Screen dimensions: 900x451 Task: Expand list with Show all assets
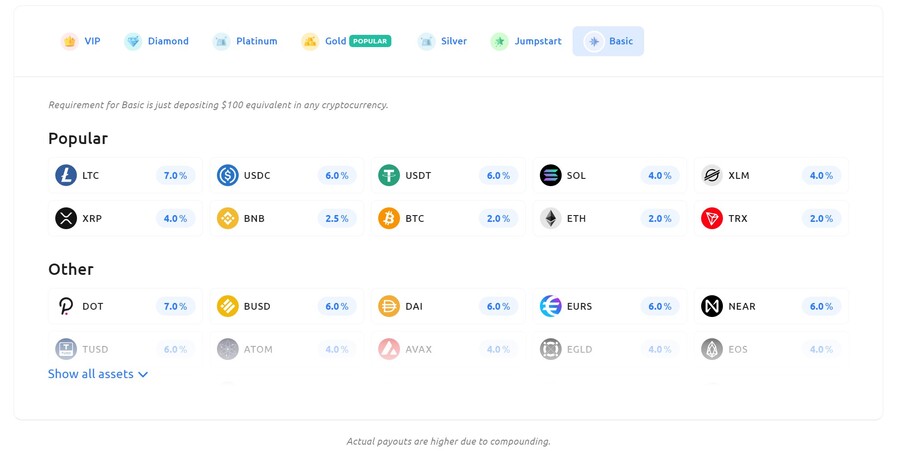(x=91, y=374)
